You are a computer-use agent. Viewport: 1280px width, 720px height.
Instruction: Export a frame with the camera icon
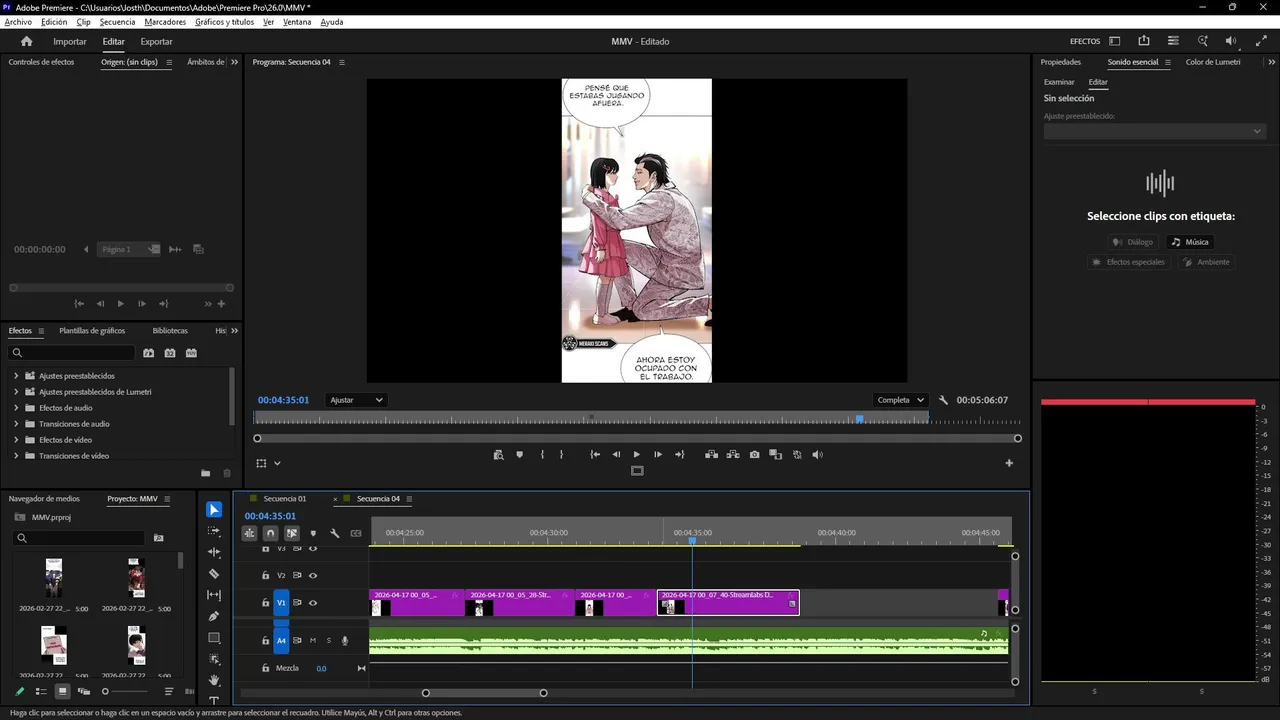click(754, 455)
